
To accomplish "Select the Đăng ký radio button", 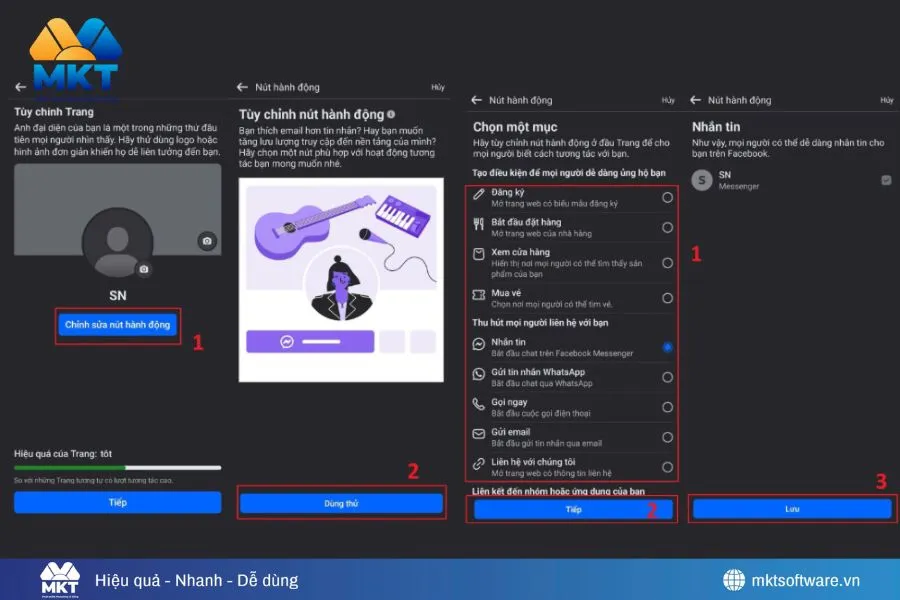I will (667, 197).
